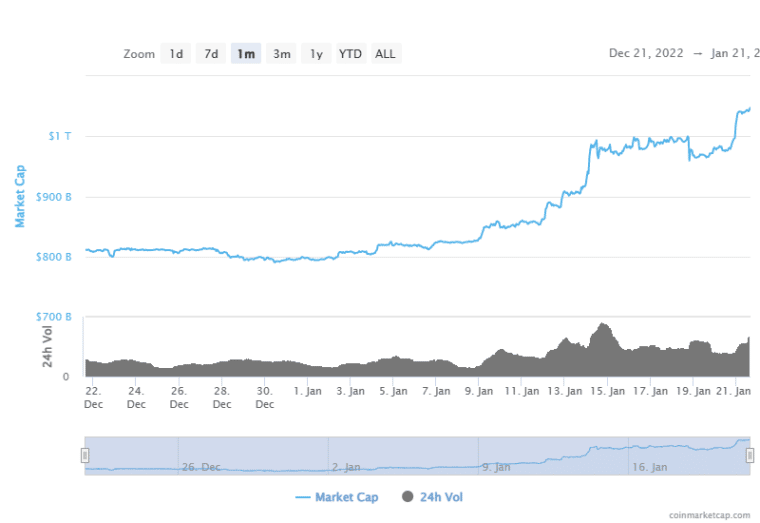Click the volume peak near 15. Jan

click(602, 326)
